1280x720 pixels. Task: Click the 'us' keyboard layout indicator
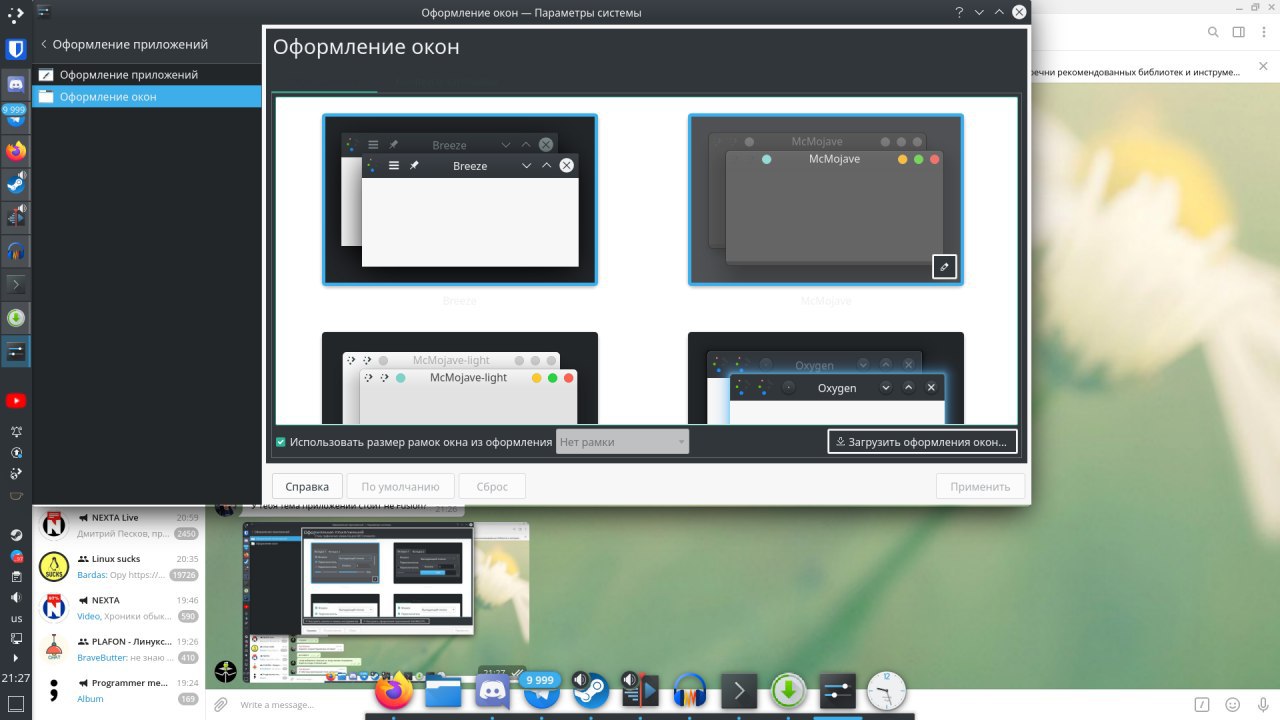[16, 618]
